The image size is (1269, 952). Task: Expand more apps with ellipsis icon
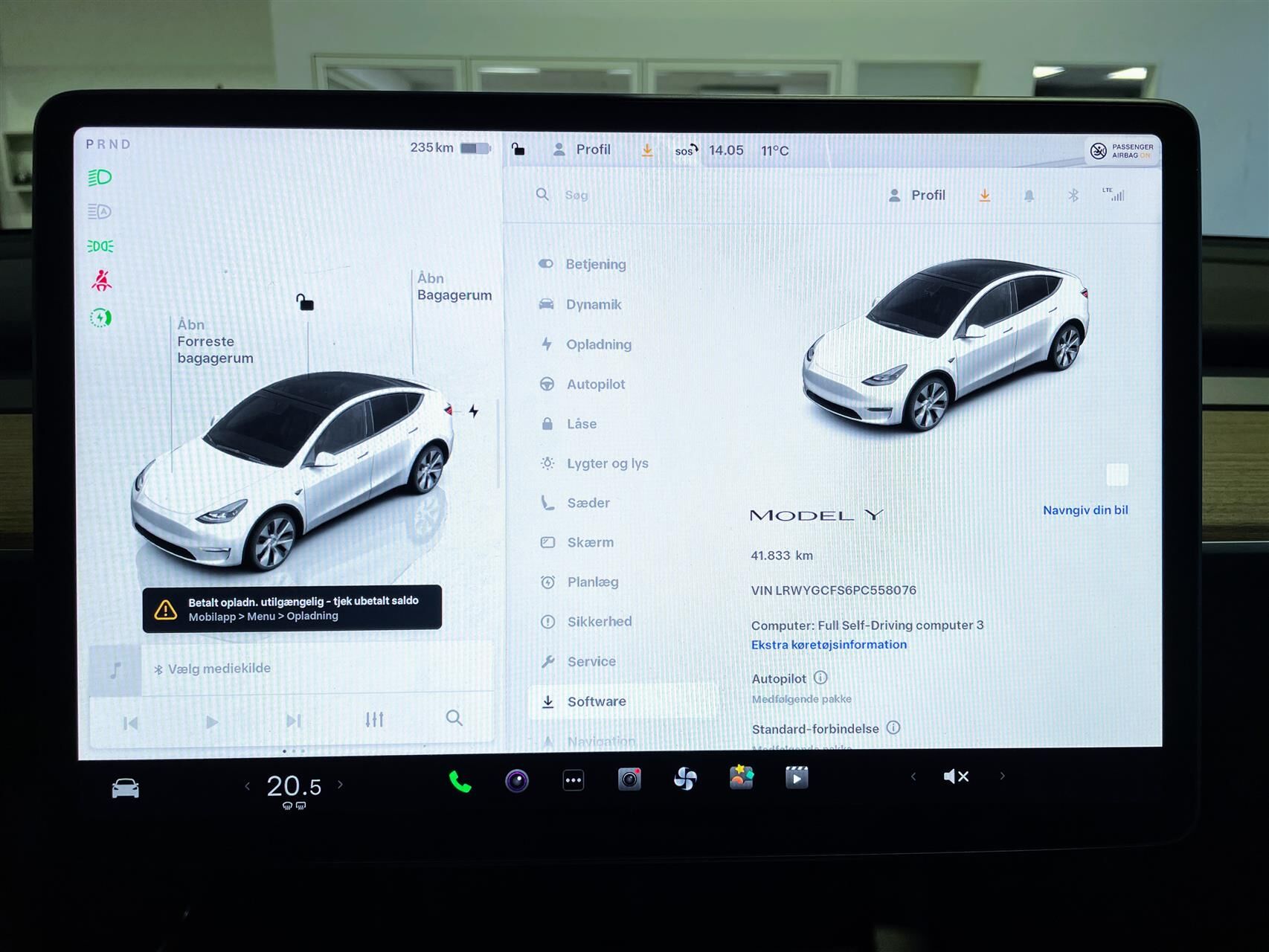coord(573,779)
